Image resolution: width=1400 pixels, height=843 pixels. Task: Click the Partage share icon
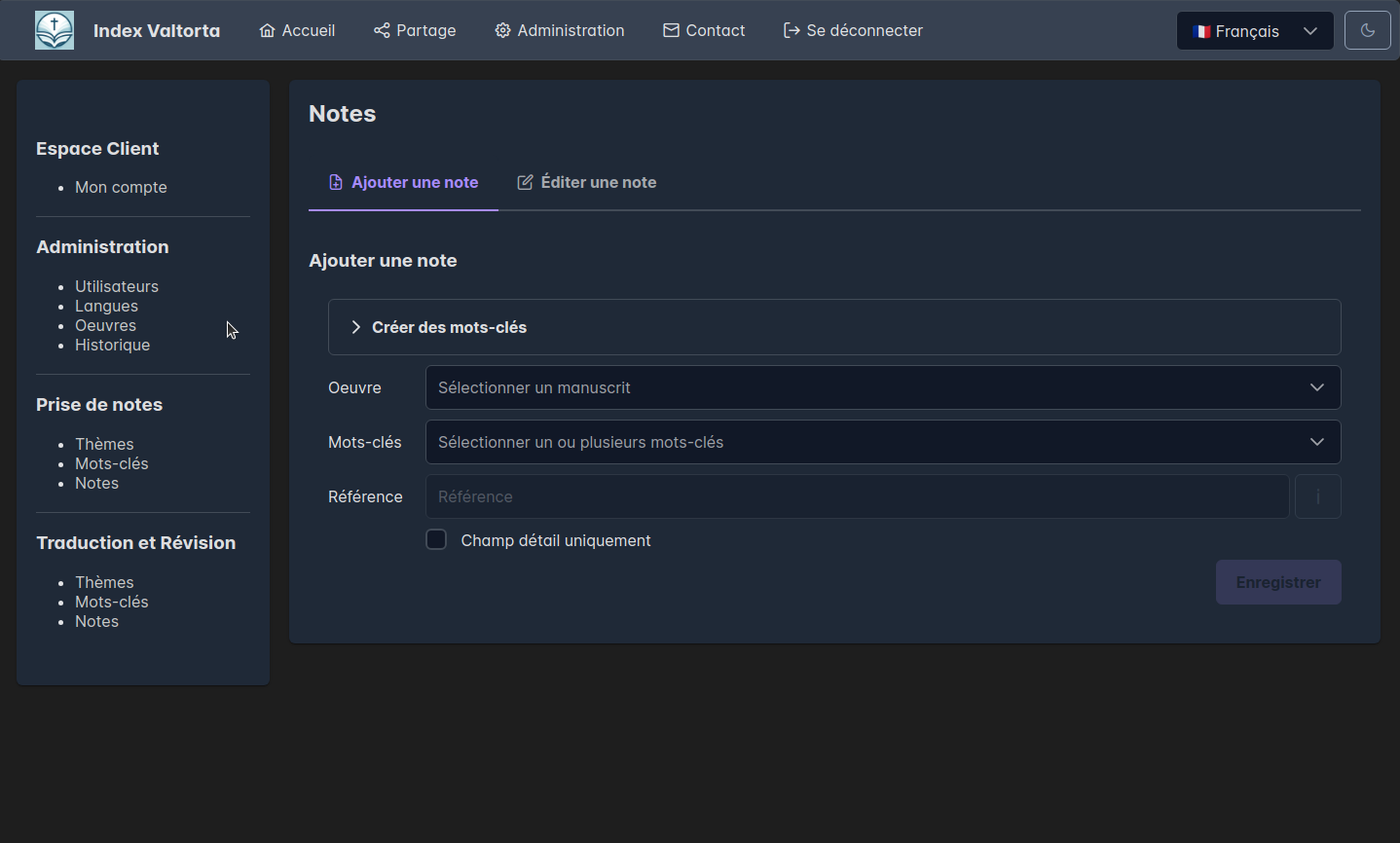click(382, 31)
